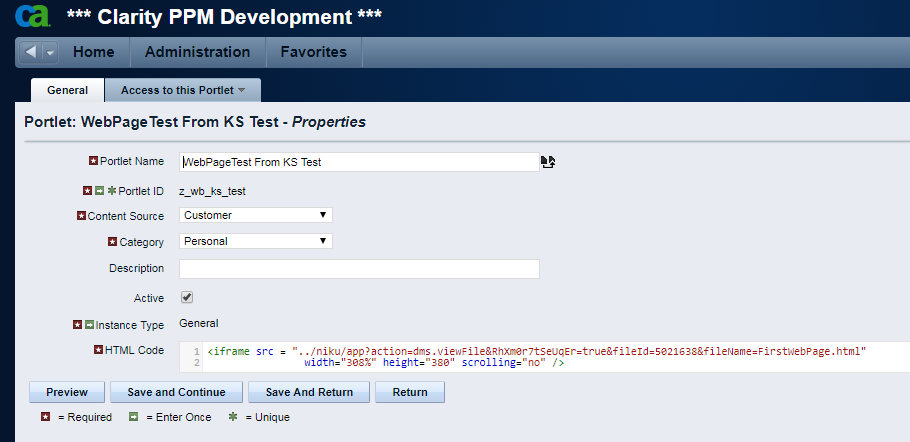Open the Favorites menu
The width and height of the screenshot is (910, 442).
tap(313, 52)
